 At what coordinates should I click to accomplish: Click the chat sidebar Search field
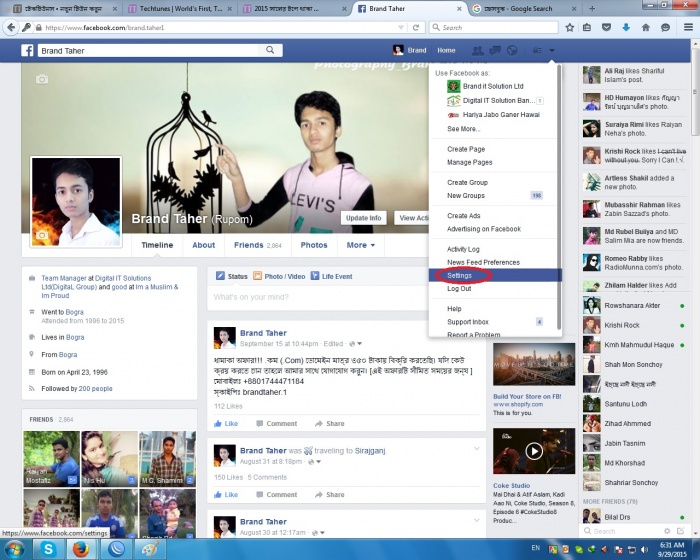[x=621, y=531]
